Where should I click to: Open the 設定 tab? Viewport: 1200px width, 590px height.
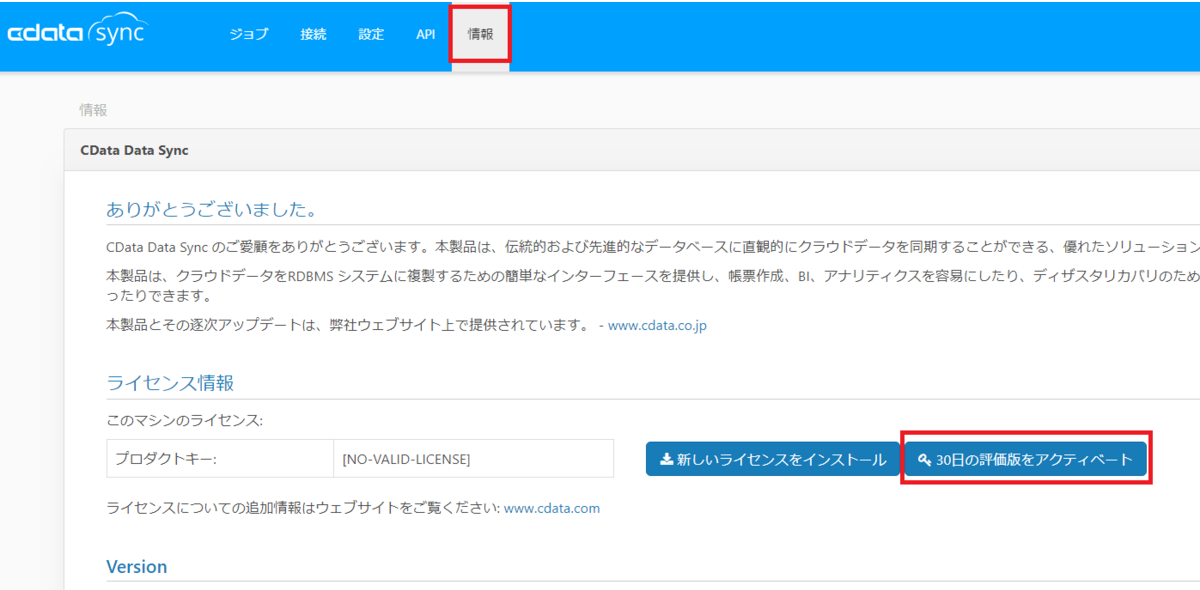pyautogui.click(x=371, y=34)
